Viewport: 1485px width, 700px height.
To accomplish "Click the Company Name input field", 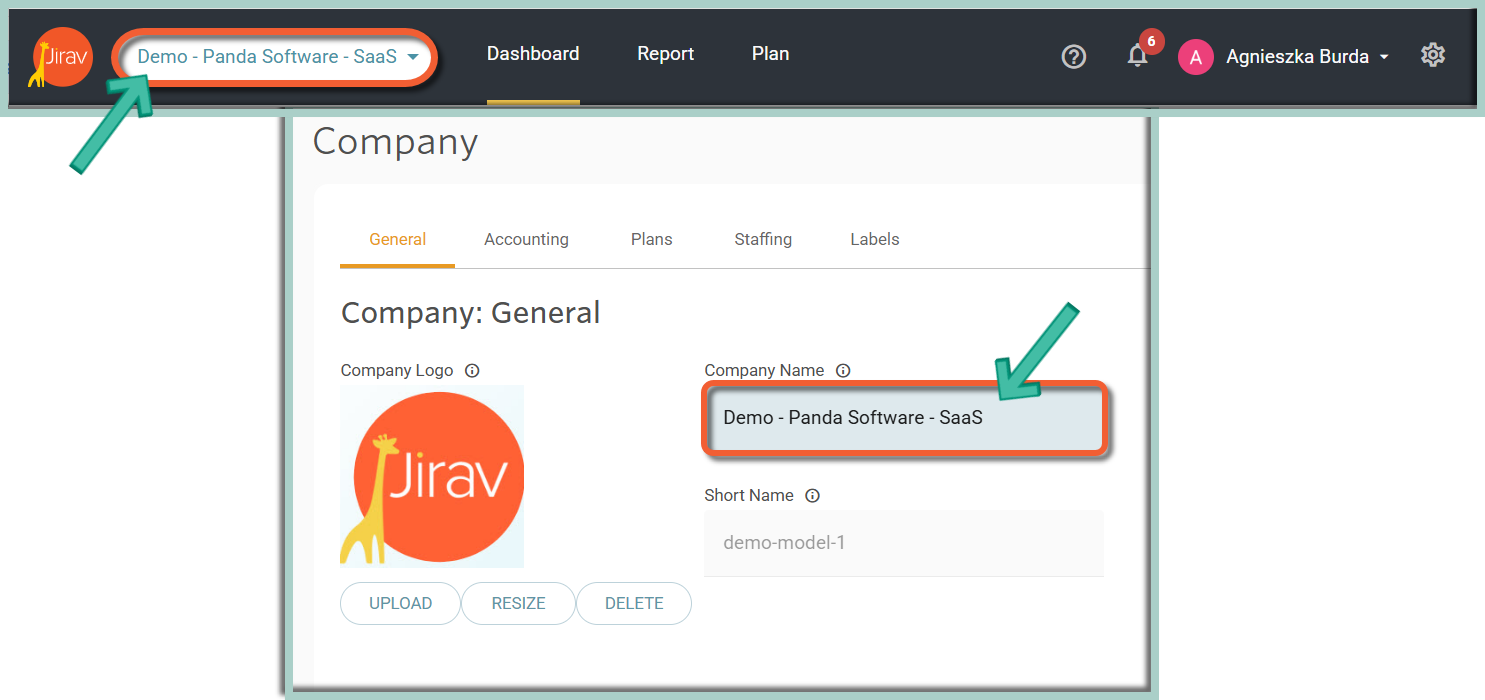I will coord(904,418).
